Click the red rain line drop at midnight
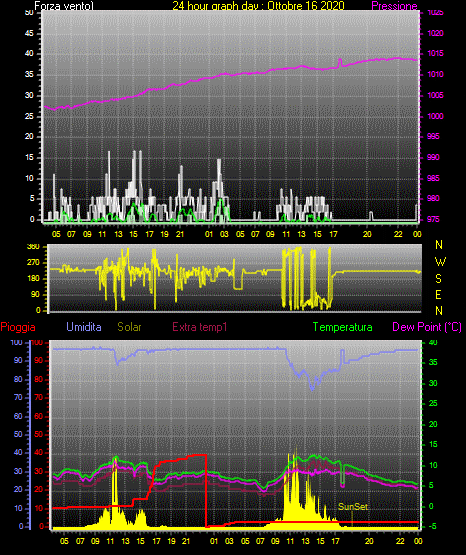The width and height of the screenshot is (466, 555). [206, 491]
